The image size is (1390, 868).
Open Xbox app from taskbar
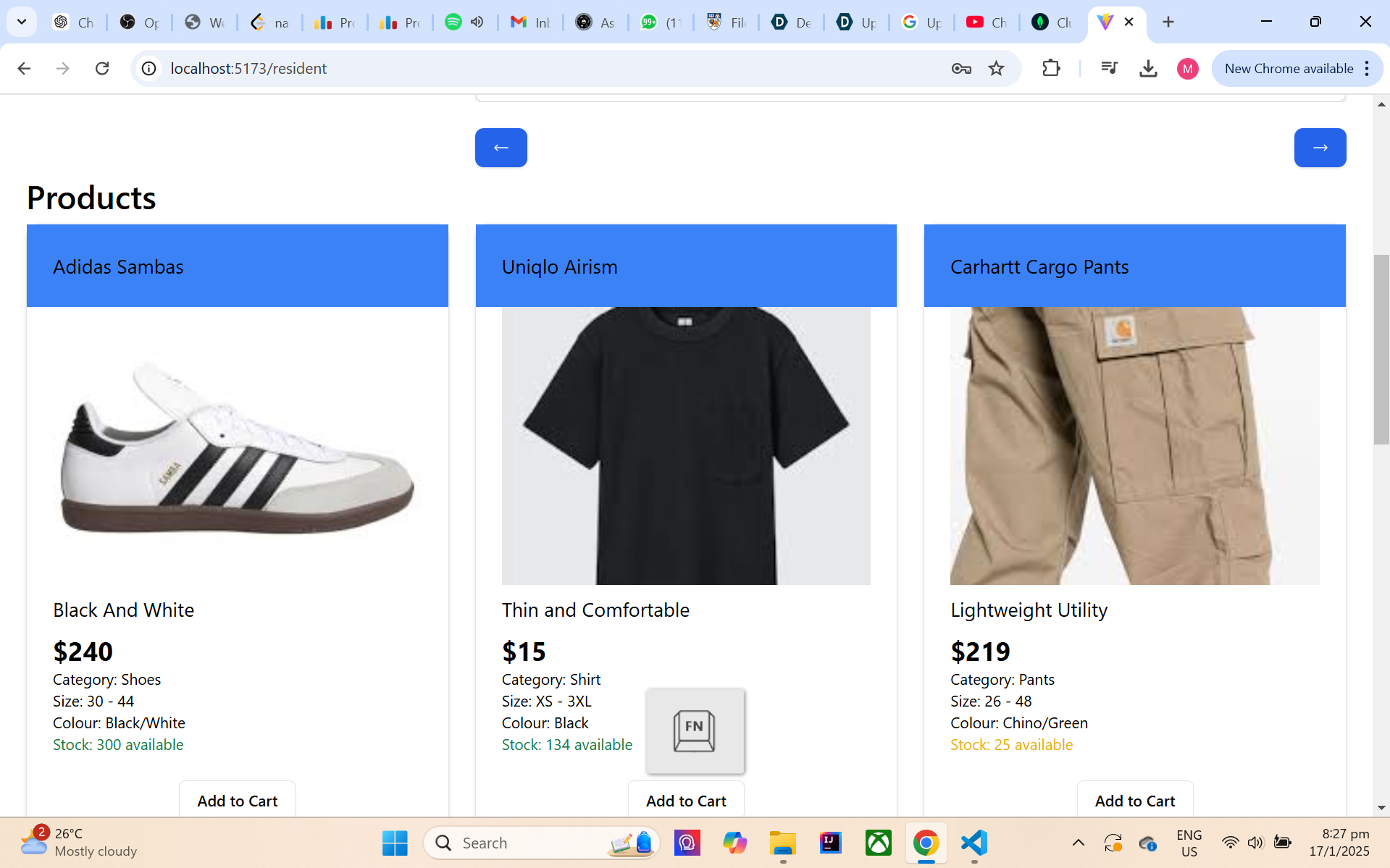pyautogui.click(x=878, y=843)
